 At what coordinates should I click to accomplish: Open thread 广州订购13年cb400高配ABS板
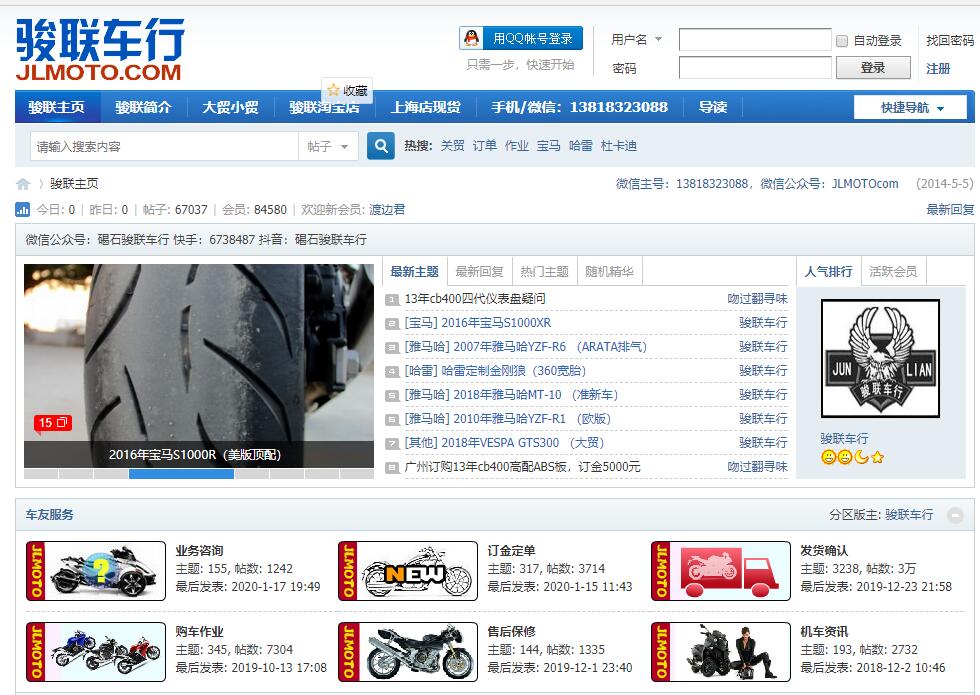(x=522, y=466)
